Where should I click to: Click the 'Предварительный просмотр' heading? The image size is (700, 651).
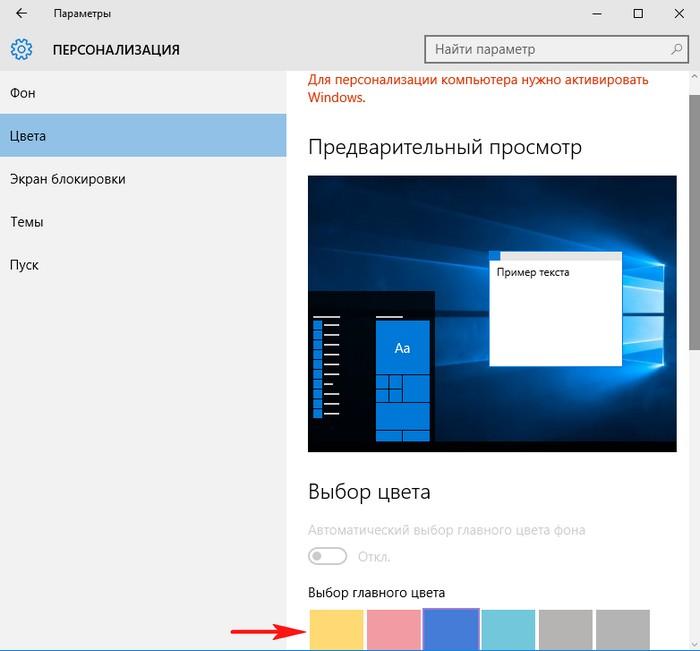pos(445,147)
